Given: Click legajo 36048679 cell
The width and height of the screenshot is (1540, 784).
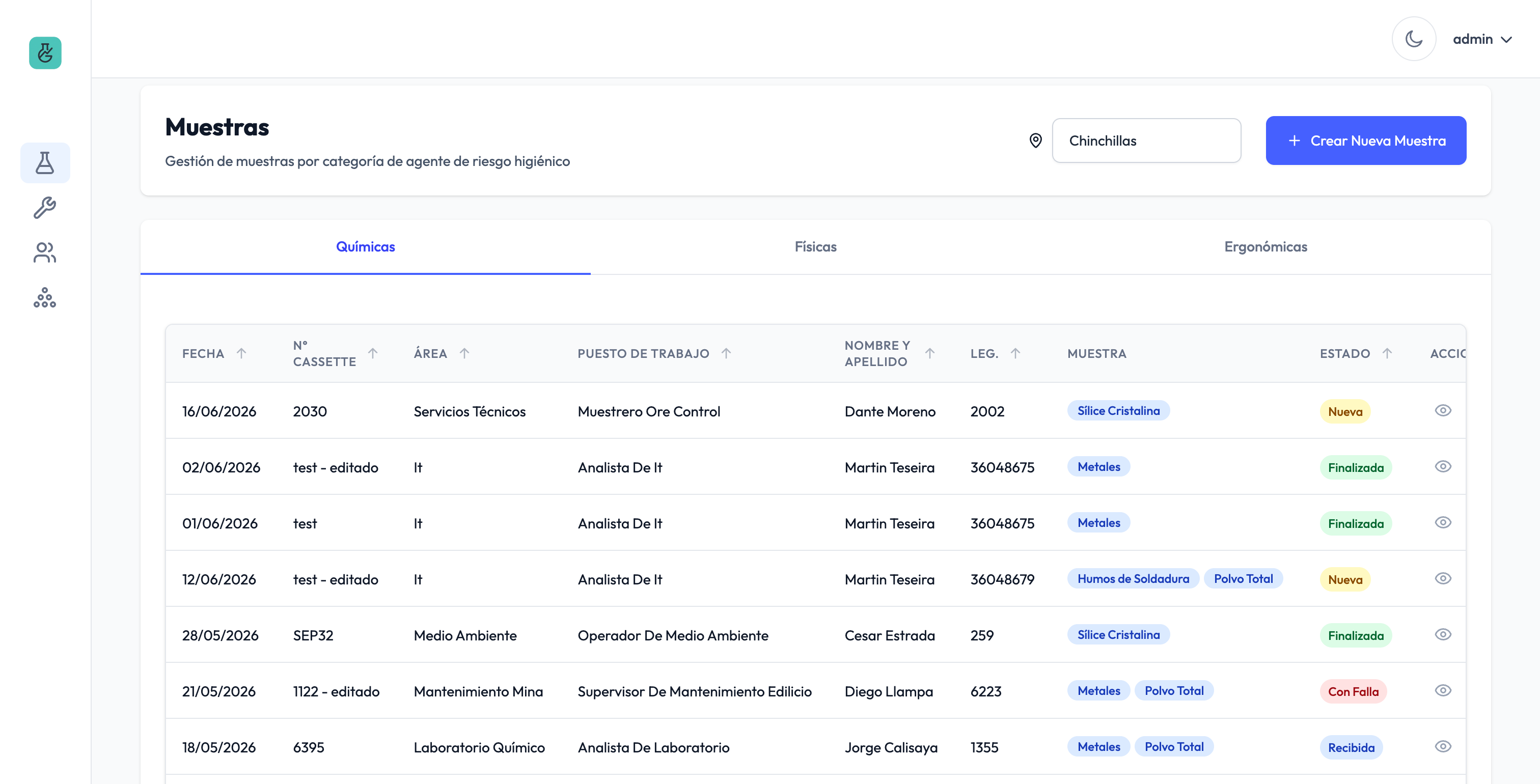Looking at the screenshot, I should (1002, 580).
